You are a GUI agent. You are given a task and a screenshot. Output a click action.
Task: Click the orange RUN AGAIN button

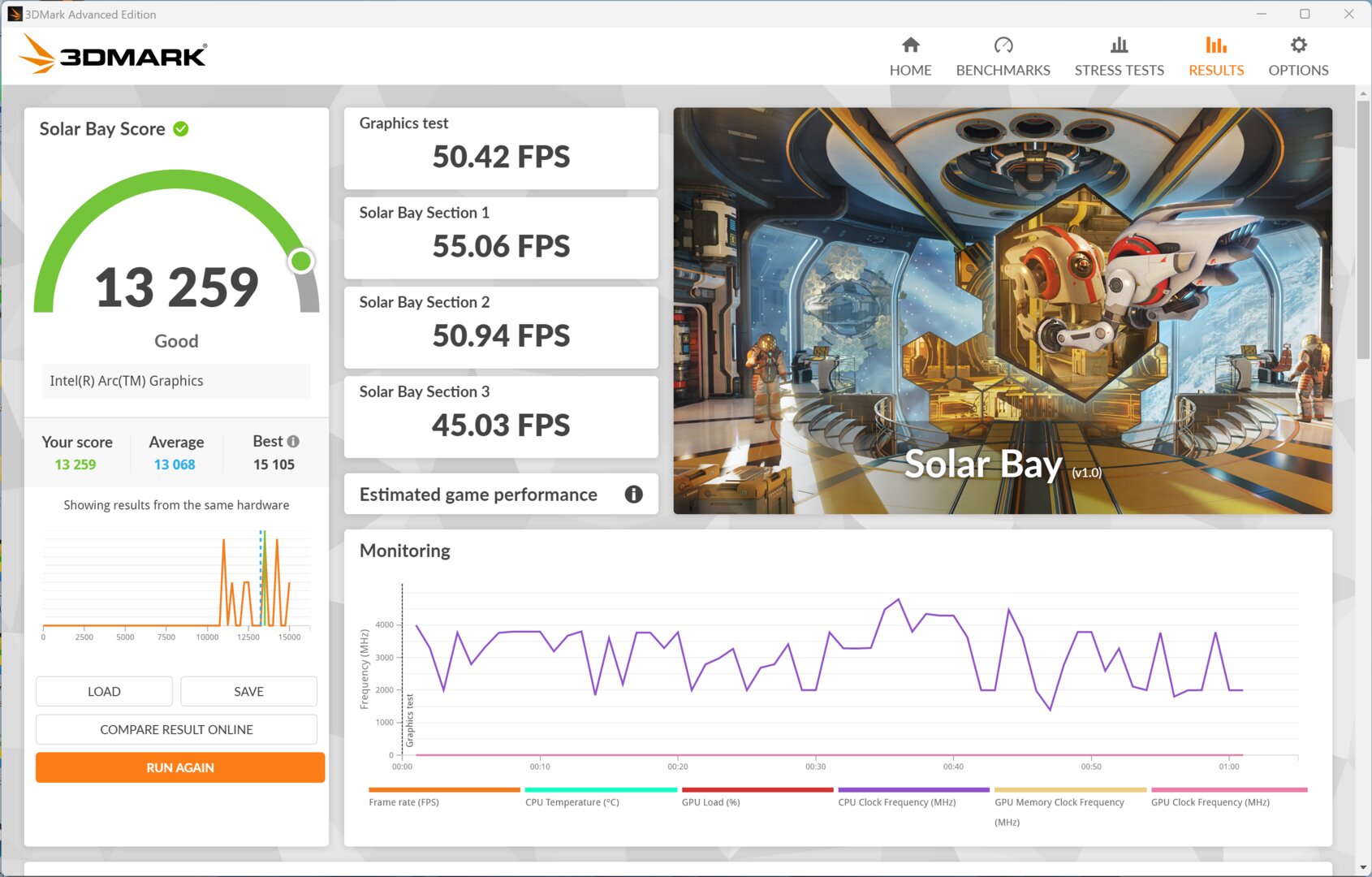coord(180,767)
